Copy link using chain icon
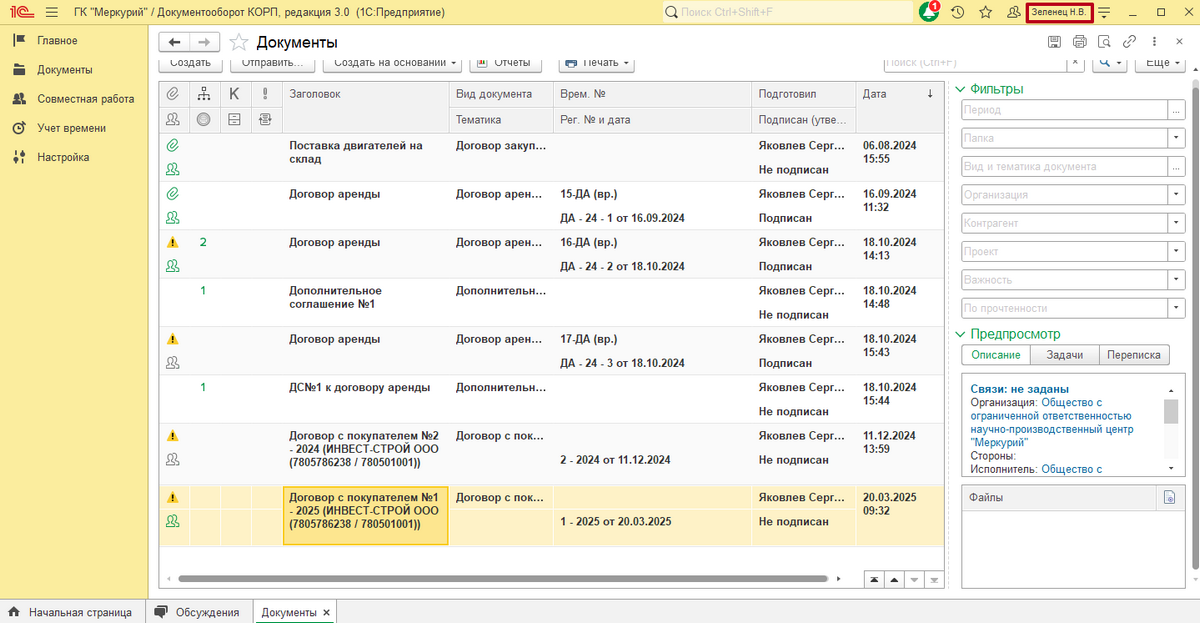The height and width of the screenshot is (623, 1200). coord(1130,42)
